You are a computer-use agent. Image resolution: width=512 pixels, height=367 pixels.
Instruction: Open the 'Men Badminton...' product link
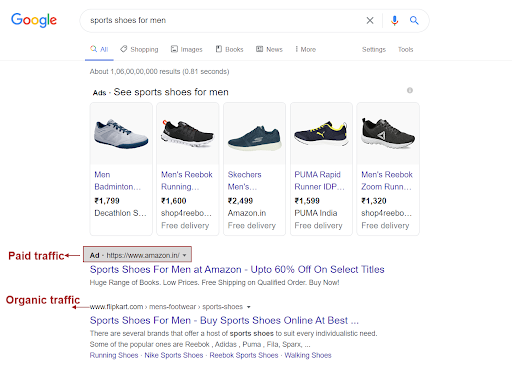point(117,181)
